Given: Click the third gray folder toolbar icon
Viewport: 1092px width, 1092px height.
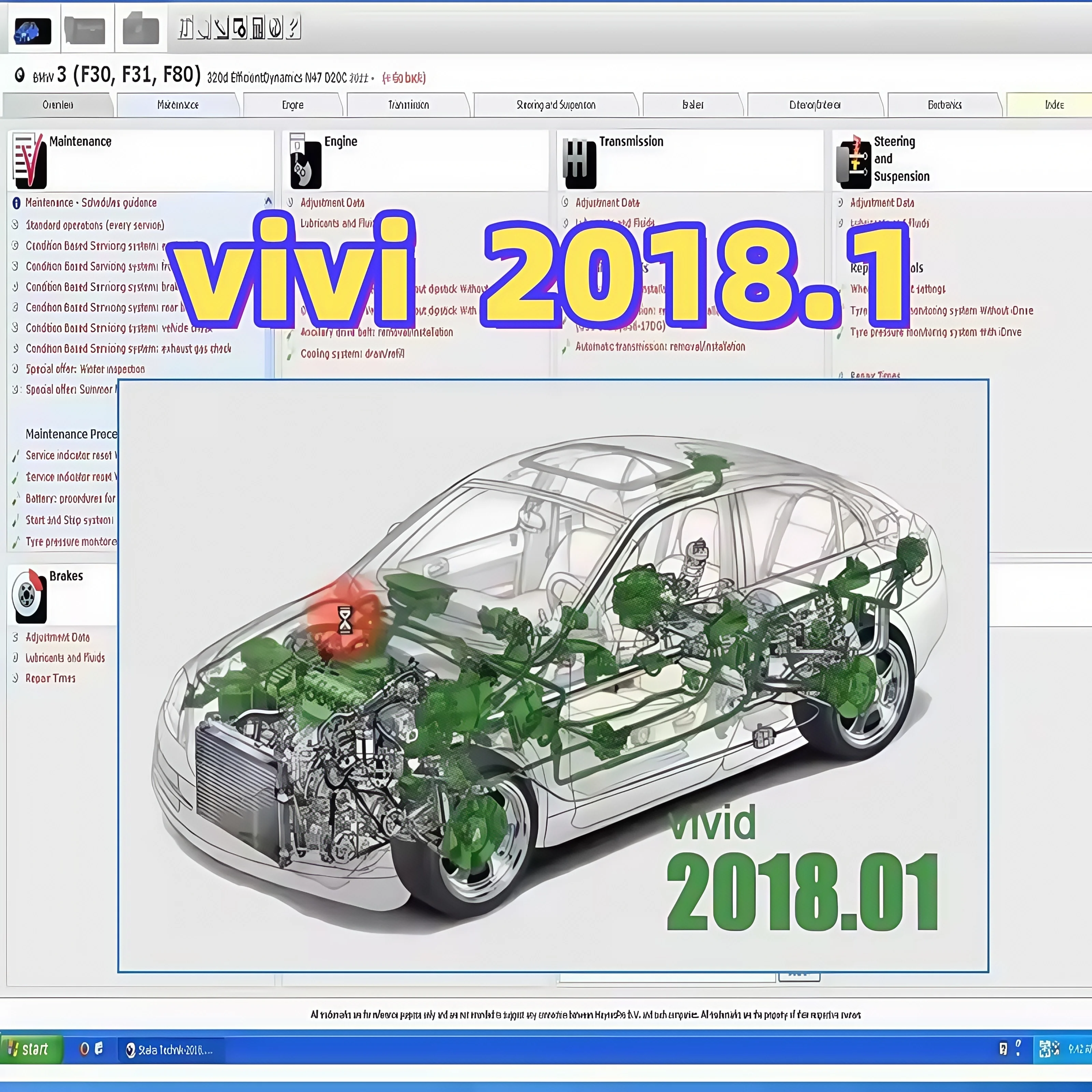Looking at the screenshot, I should click(141, 29).
